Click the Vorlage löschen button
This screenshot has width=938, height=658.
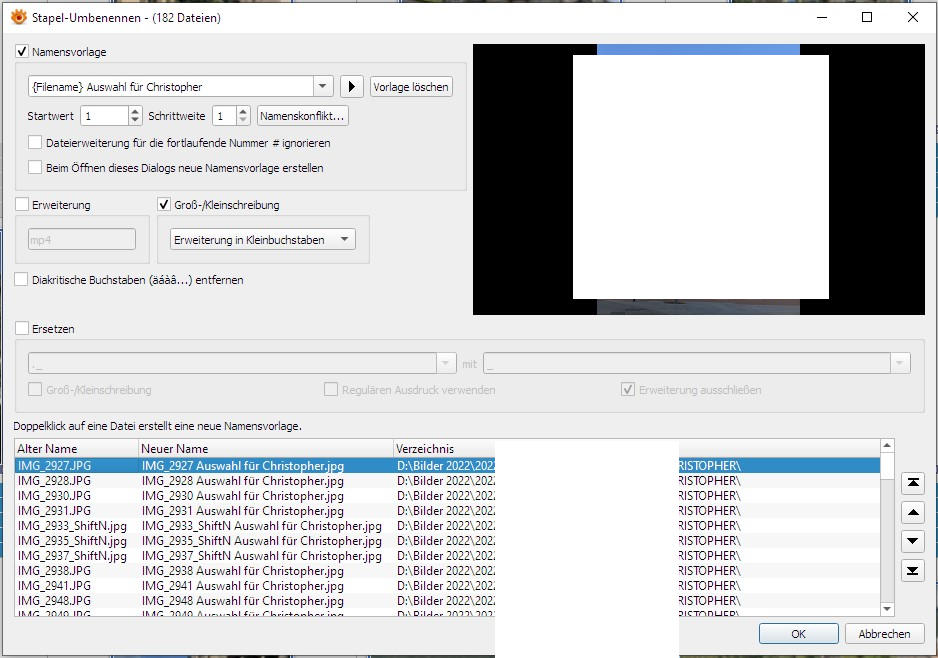(x=411, y=87)
